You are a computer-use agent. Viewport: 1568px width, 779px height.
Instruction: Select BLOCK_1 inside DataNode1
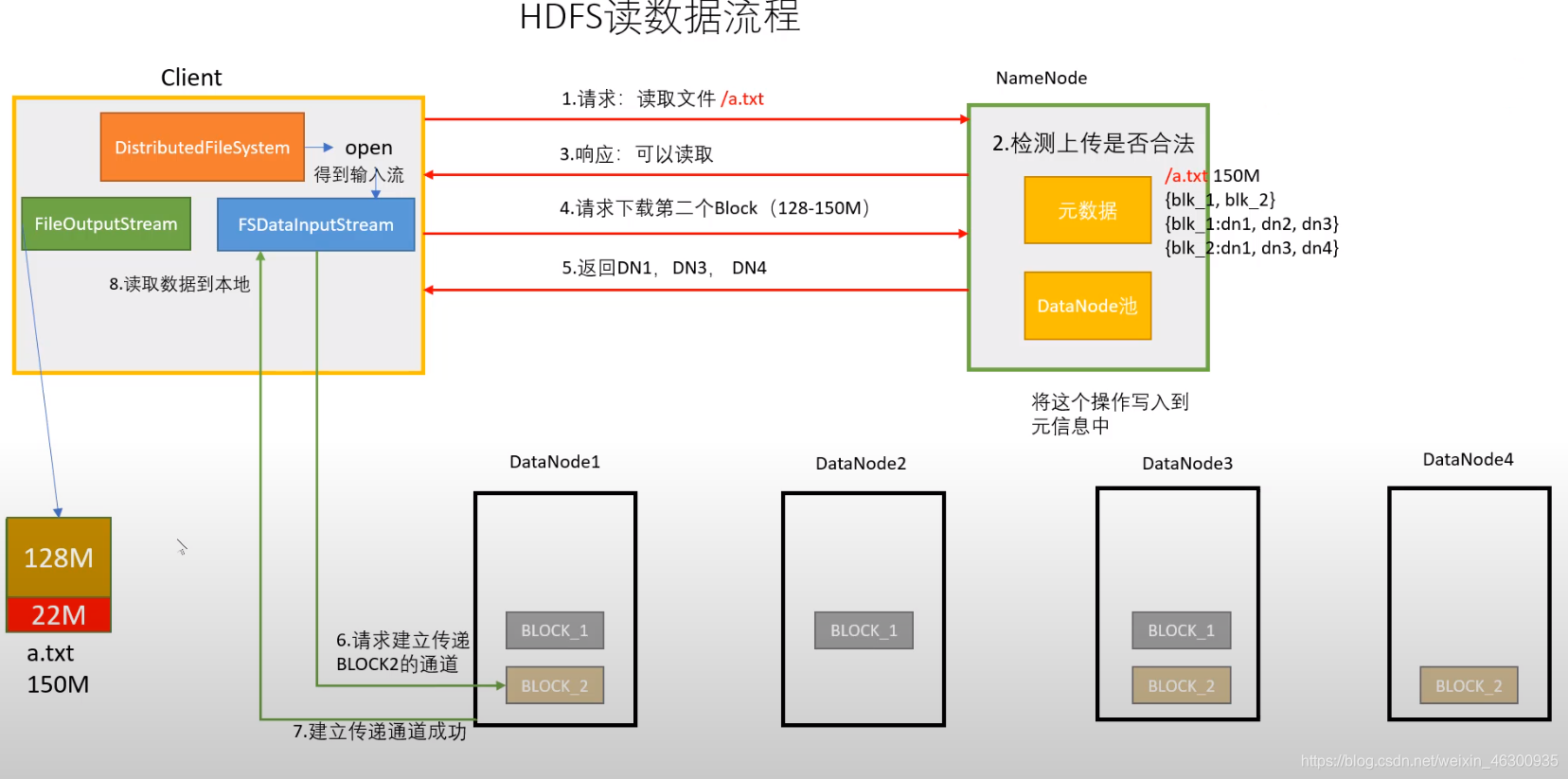pyautogui.click(x=555, y=630)
